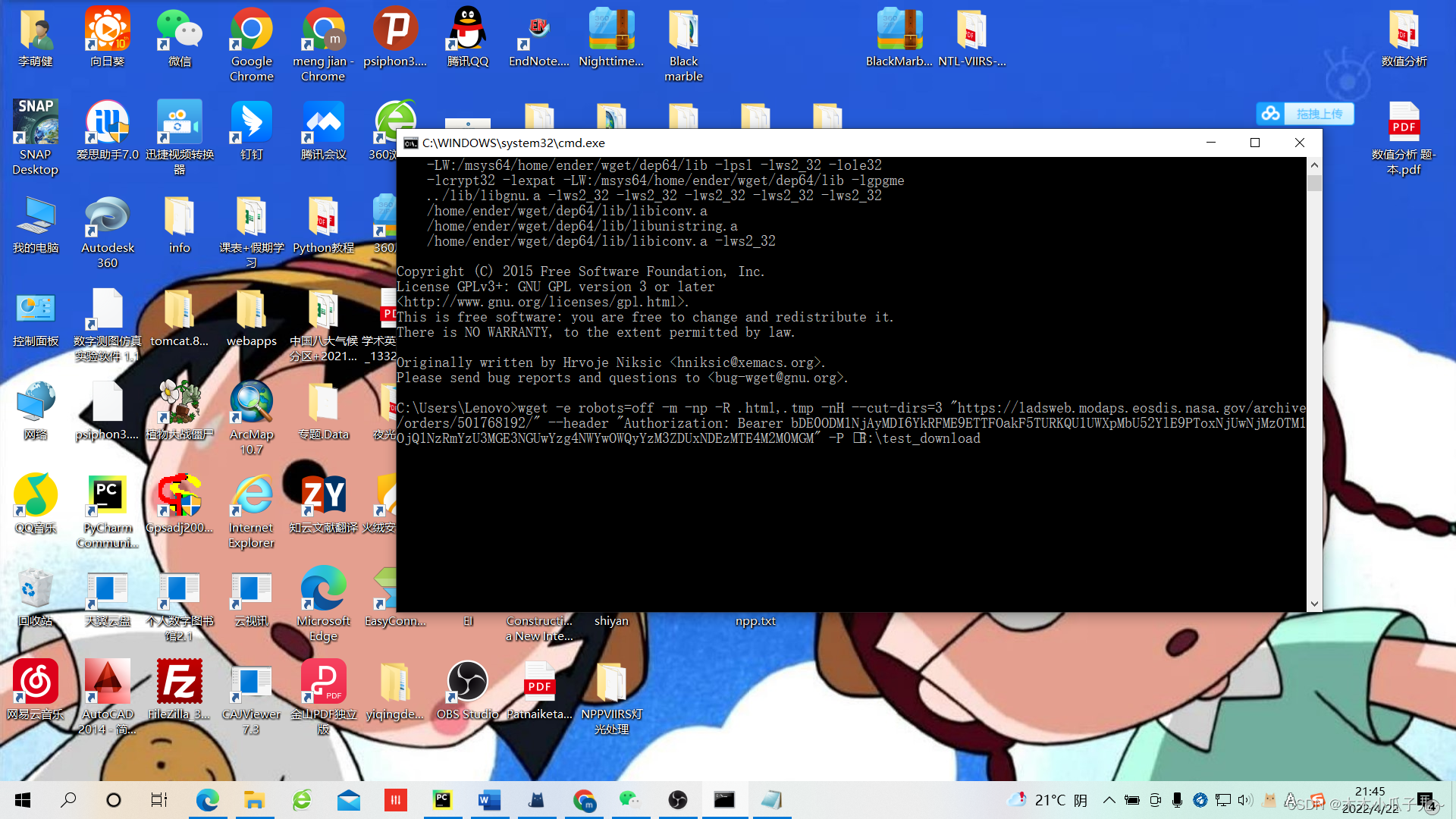Open the AutoCAD 2014 desktop icon
Viewport: 1456px width, 819px height.
pos(107,682)
